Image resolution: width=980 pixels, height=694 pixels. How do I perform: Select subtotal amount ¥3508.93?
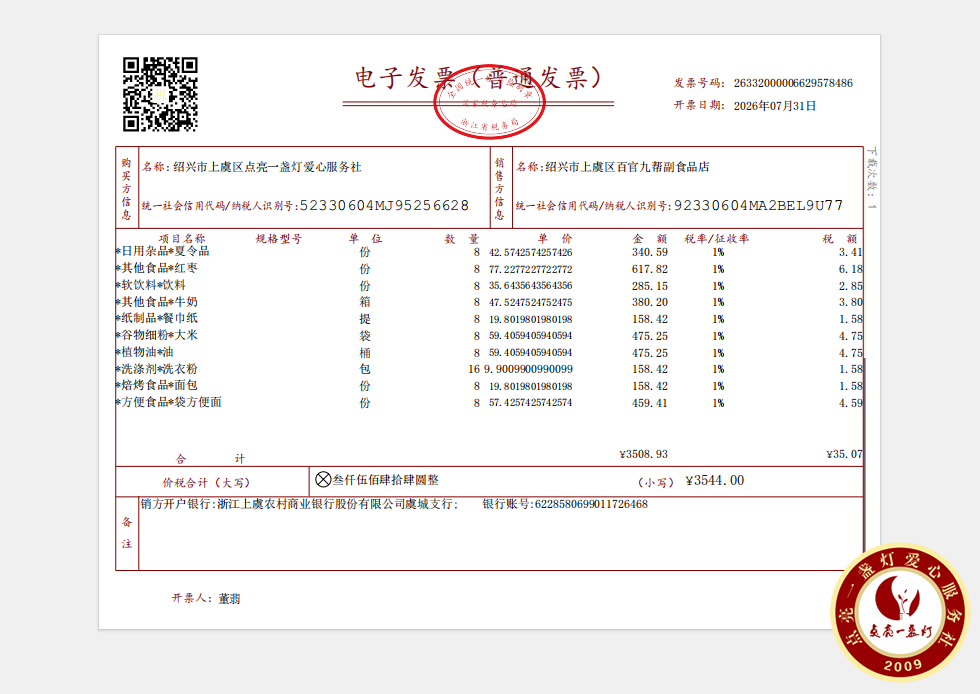[644, 454]
